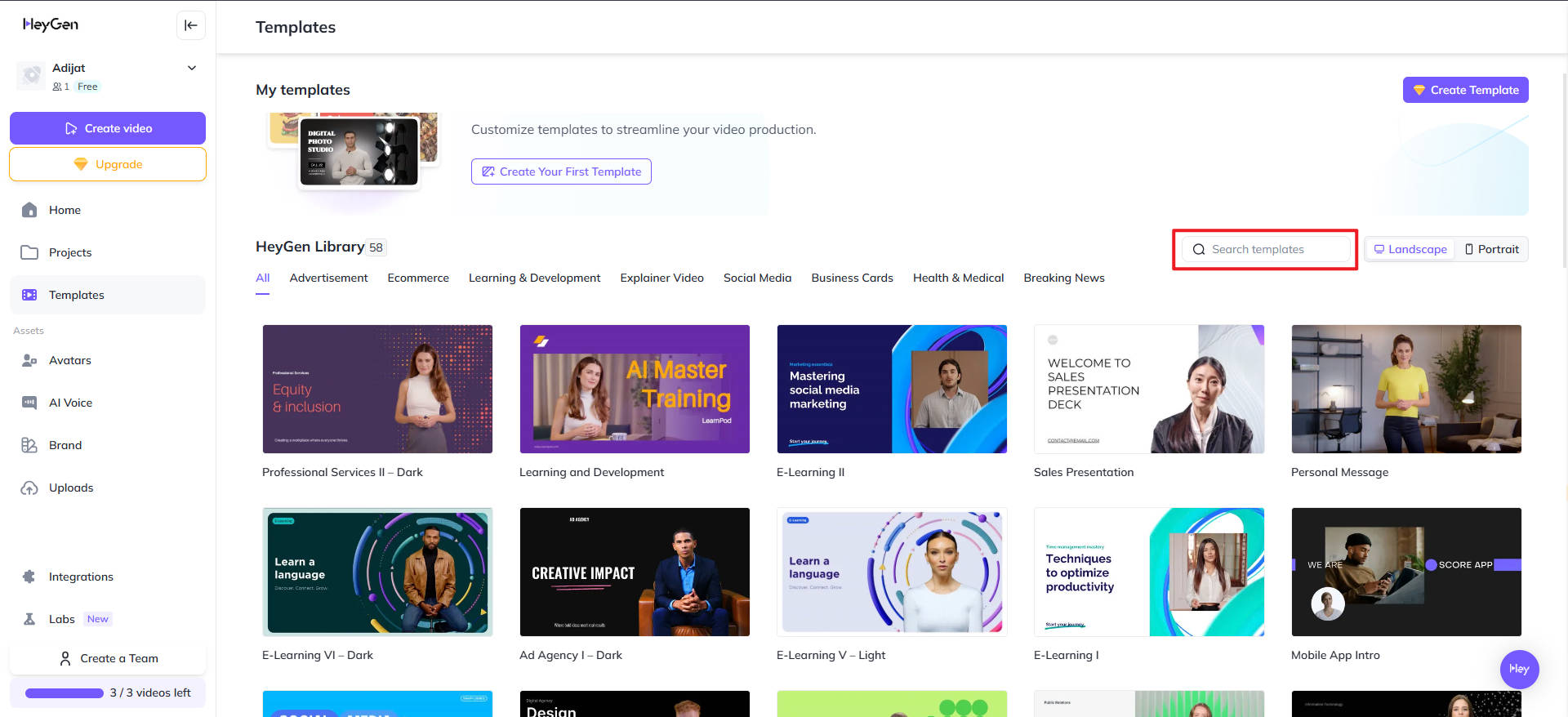Viewport: 1568px width, 717px height.
Task: Click the Upgrade button
Action: 108,164
